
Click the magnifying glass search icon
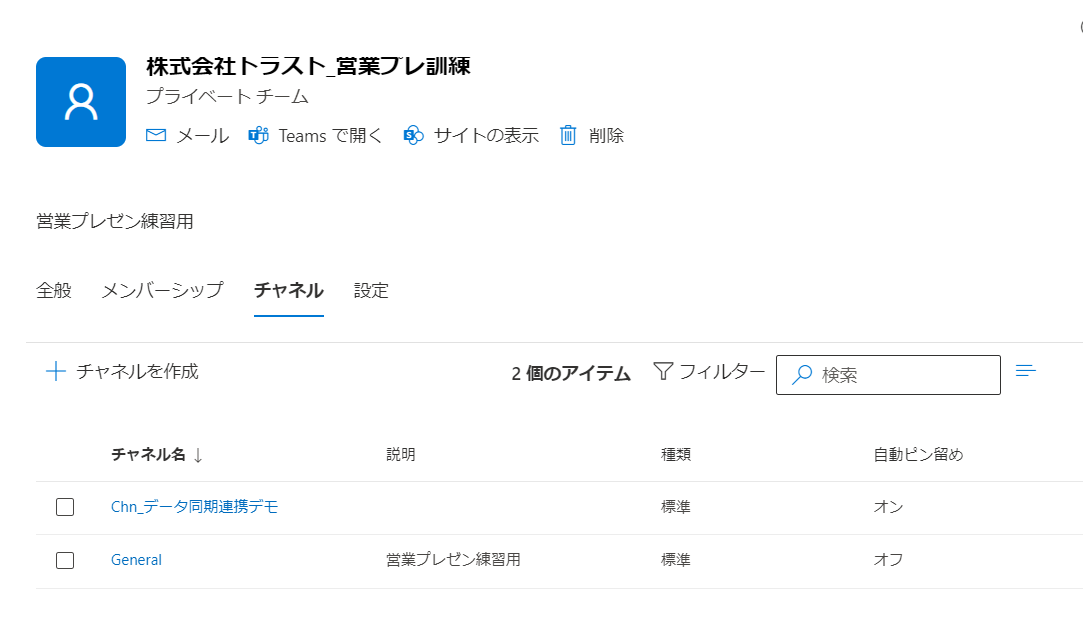pos(802,375)
